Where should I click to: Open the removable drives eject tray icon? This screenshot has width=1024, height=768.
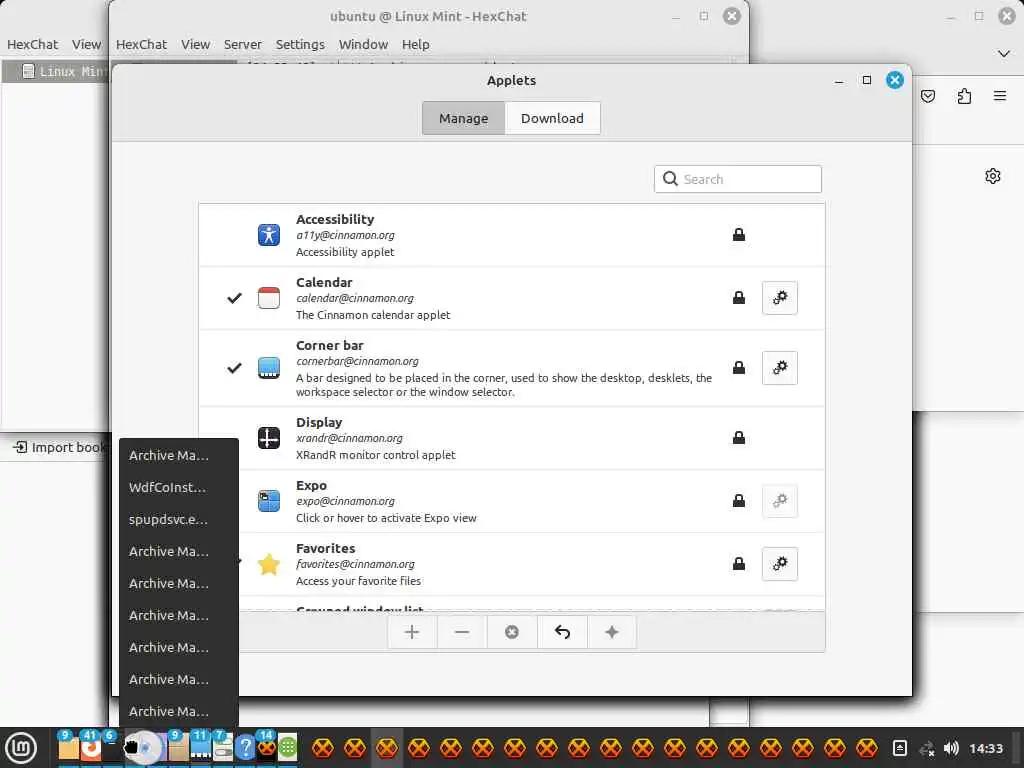[x=899, y=748]
